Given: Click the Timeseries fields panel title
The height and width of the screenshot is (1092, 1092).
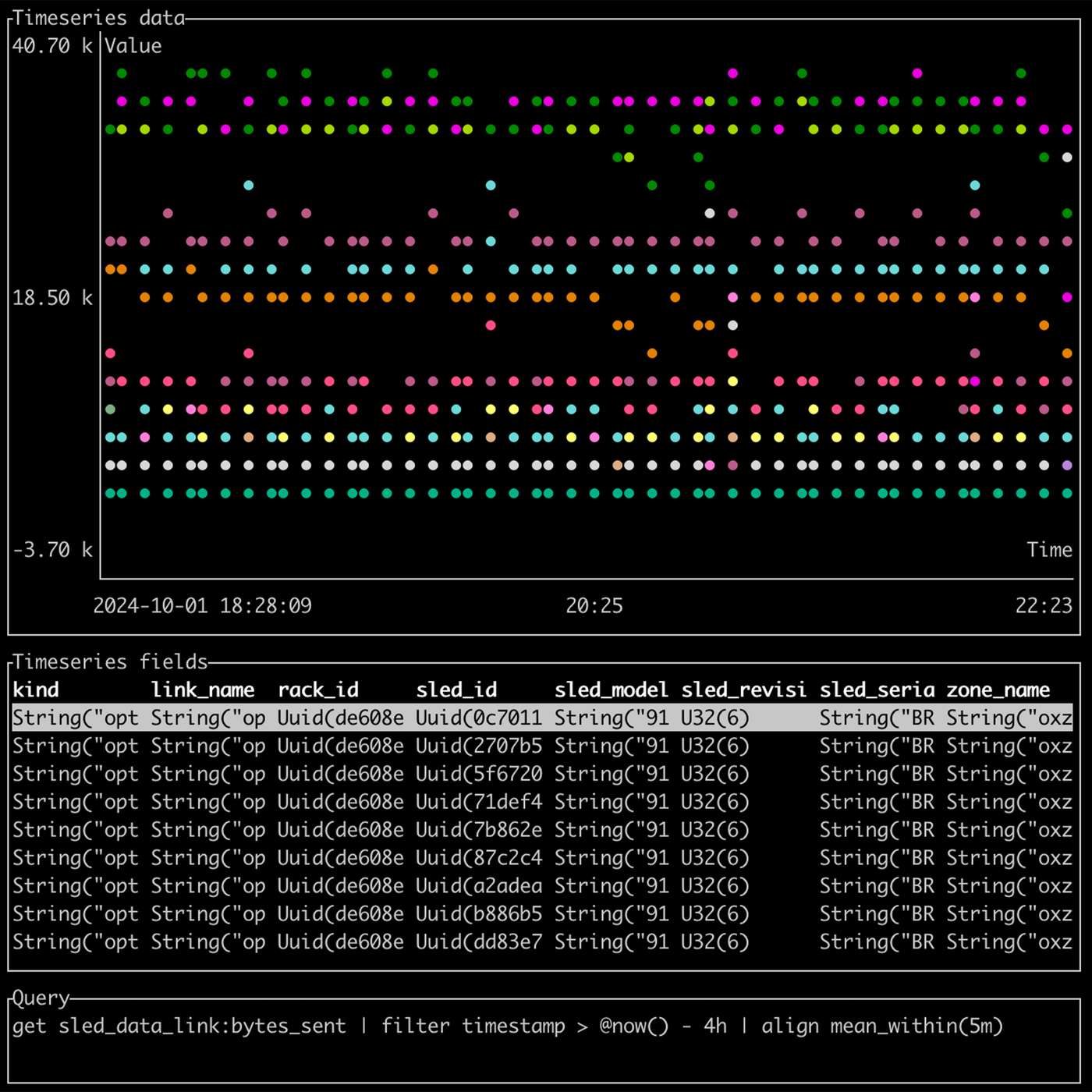Looking at the screenshot, I should point(110,661).
